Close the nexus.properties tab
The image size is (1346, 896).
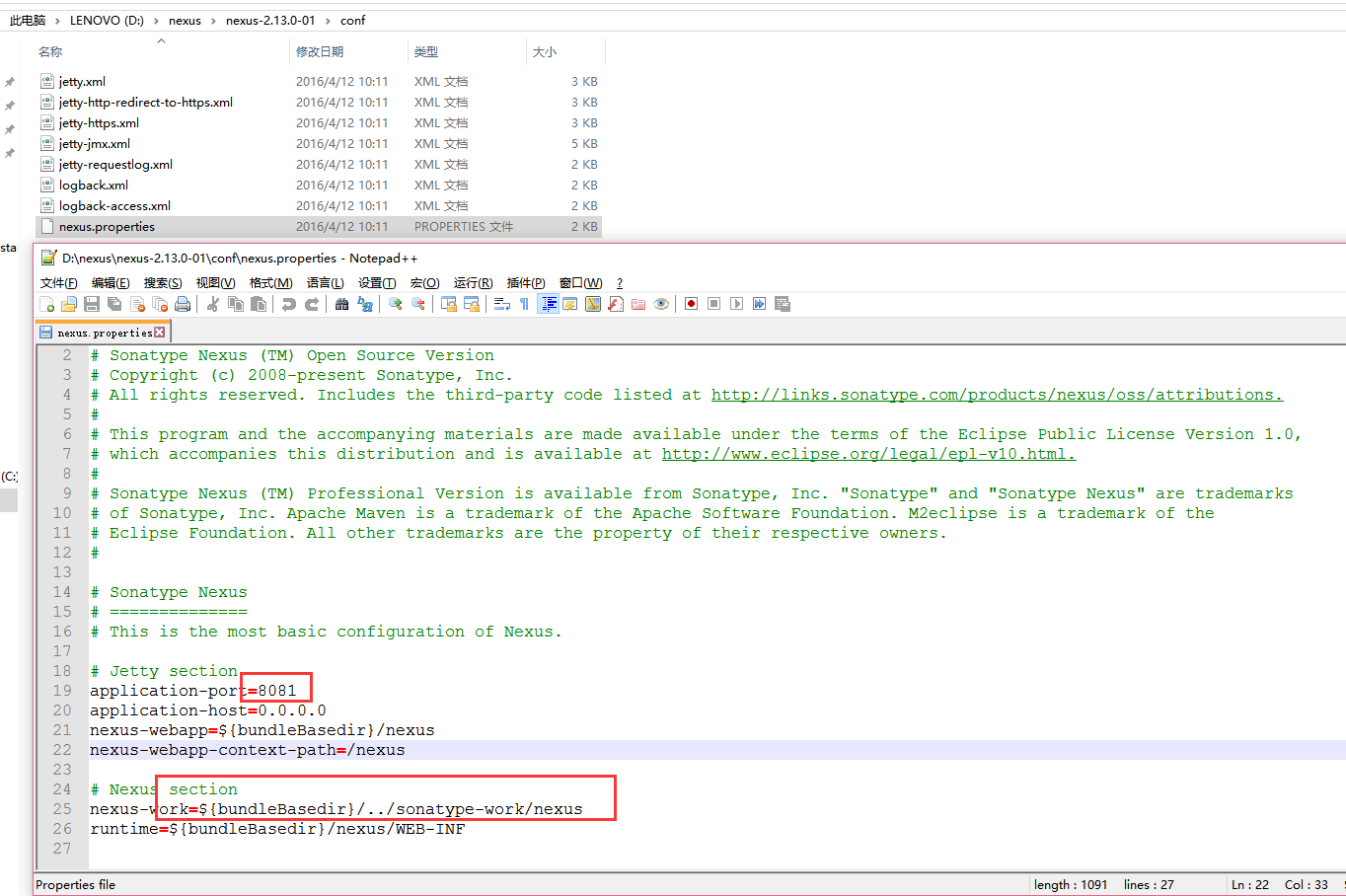(160, 333)
